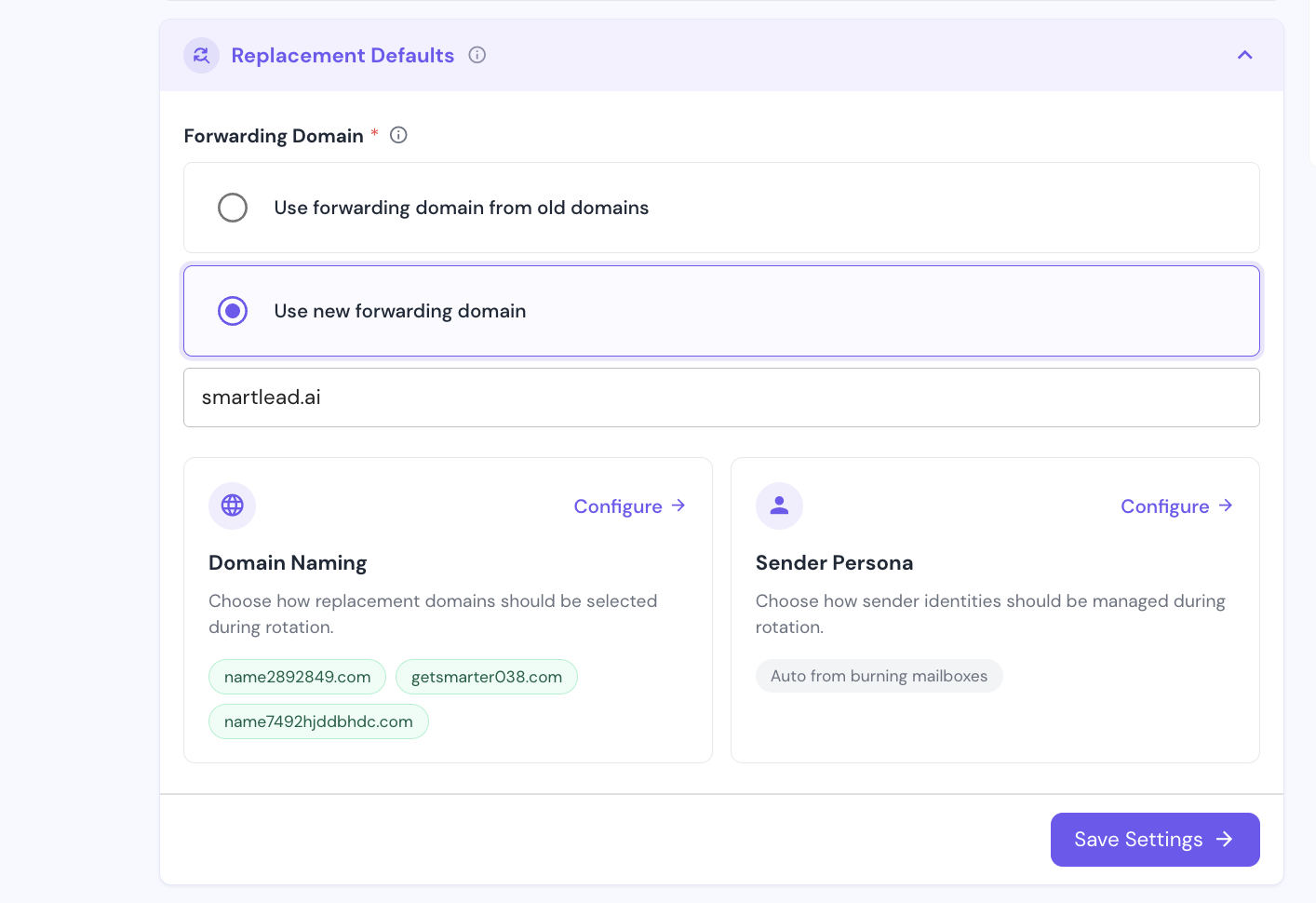Click the Sender Persona person icon
This screenshot has height=903, width=1316.
[x=780, y=505]
